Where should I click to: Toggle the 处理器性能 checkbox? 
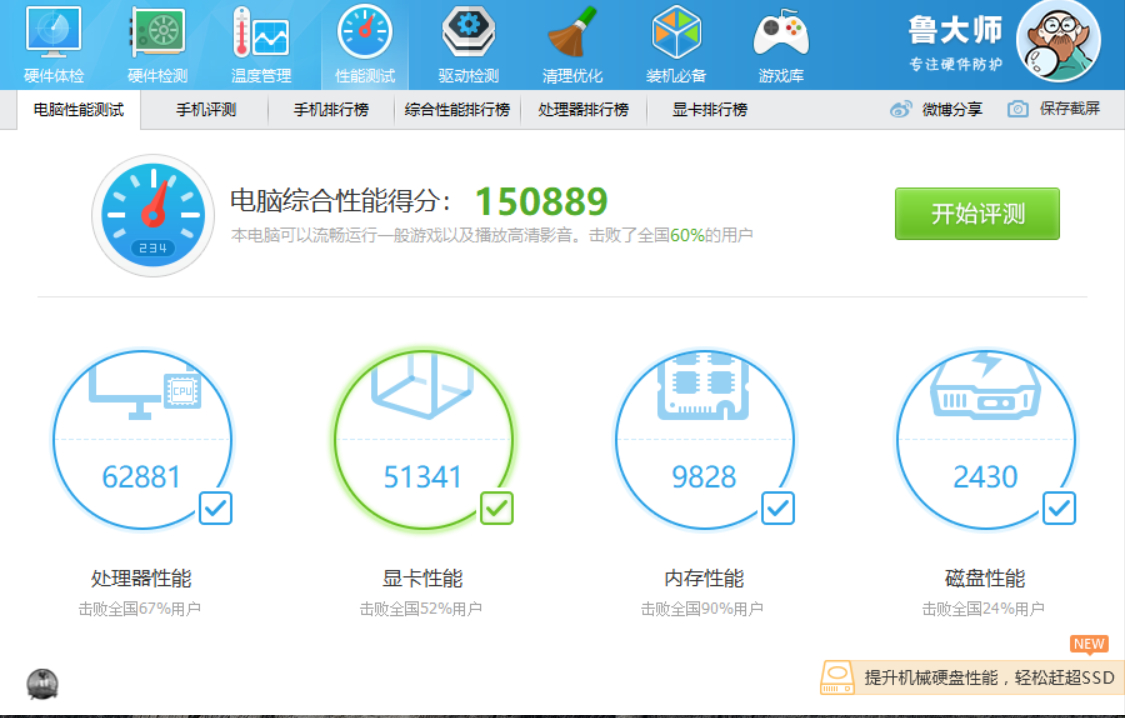coord(215,508)
